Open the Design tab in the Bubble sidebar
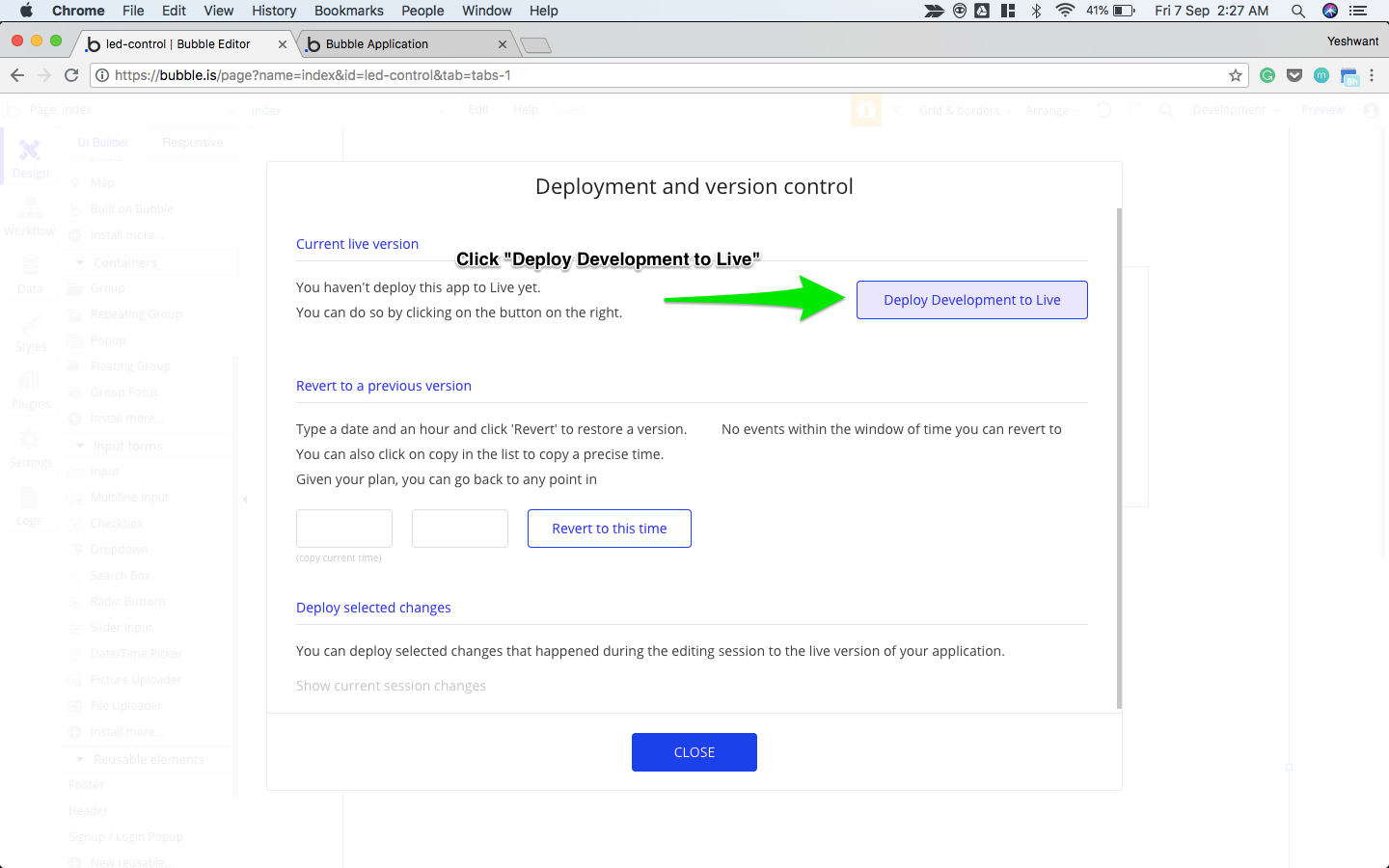Screen dimensions: 1389x868 click(30, 159)
